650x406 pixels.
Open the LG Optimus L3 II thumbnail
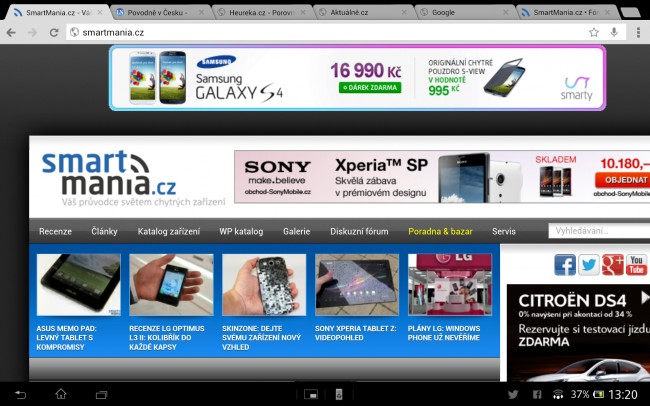pos(171,285)
